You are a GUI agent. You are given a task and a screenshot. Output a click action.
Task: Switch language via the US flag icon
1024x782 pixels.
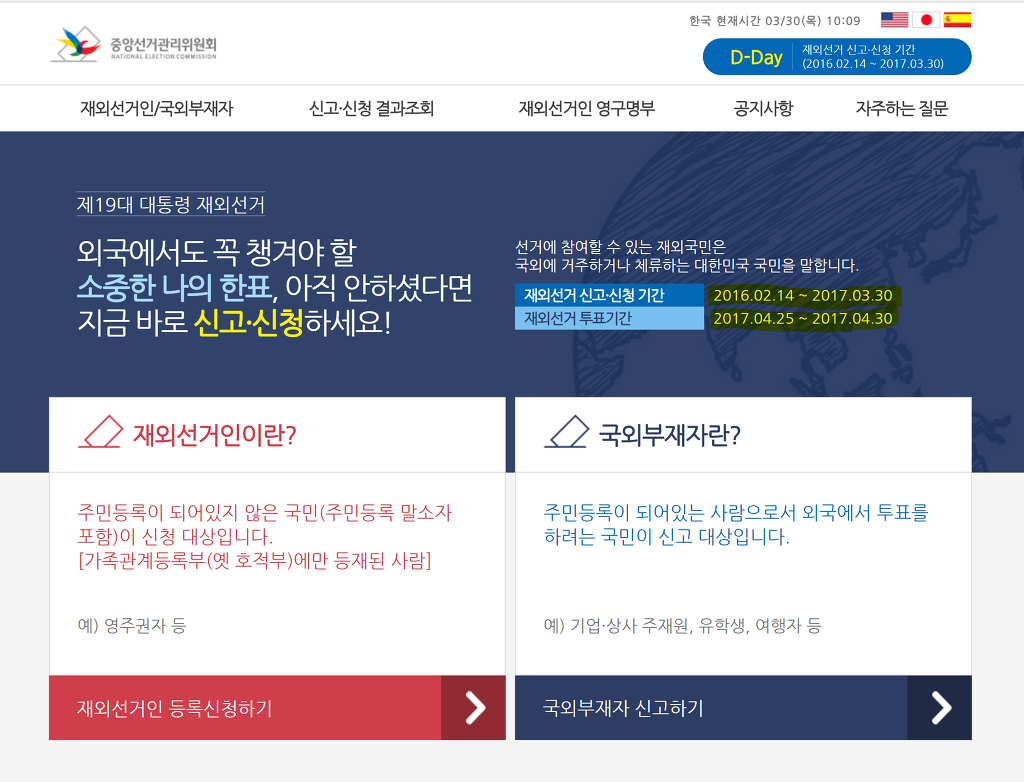point(894,20)
